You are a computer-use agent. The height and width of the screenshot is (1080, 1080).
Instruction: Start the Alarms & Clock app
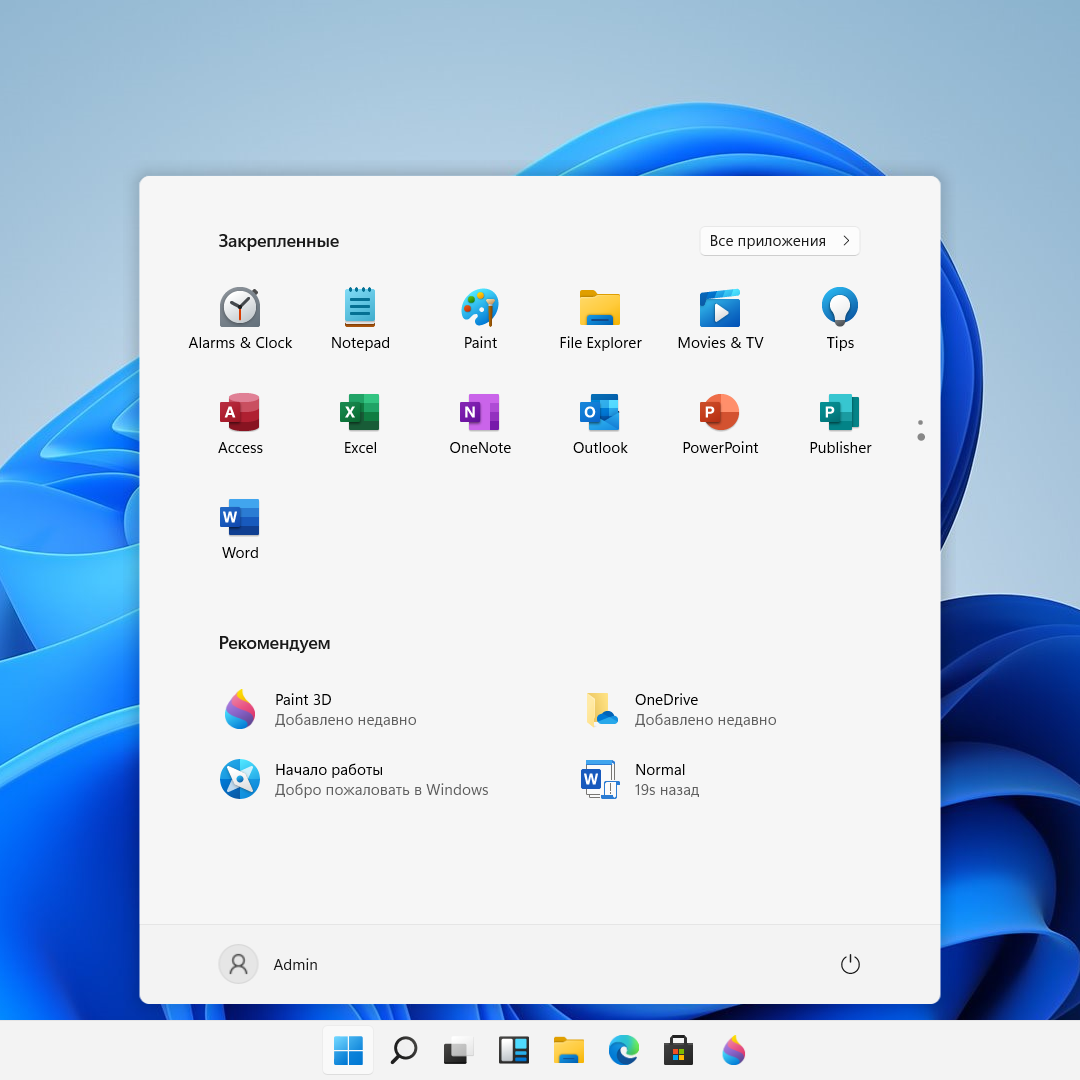point(240,318)
